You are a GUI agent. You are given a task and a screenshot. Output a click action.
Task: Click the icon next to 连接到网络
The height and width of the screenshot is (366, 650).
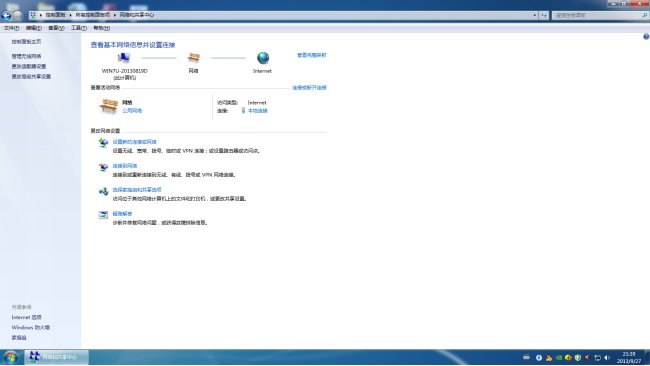(x=103, y=167)
